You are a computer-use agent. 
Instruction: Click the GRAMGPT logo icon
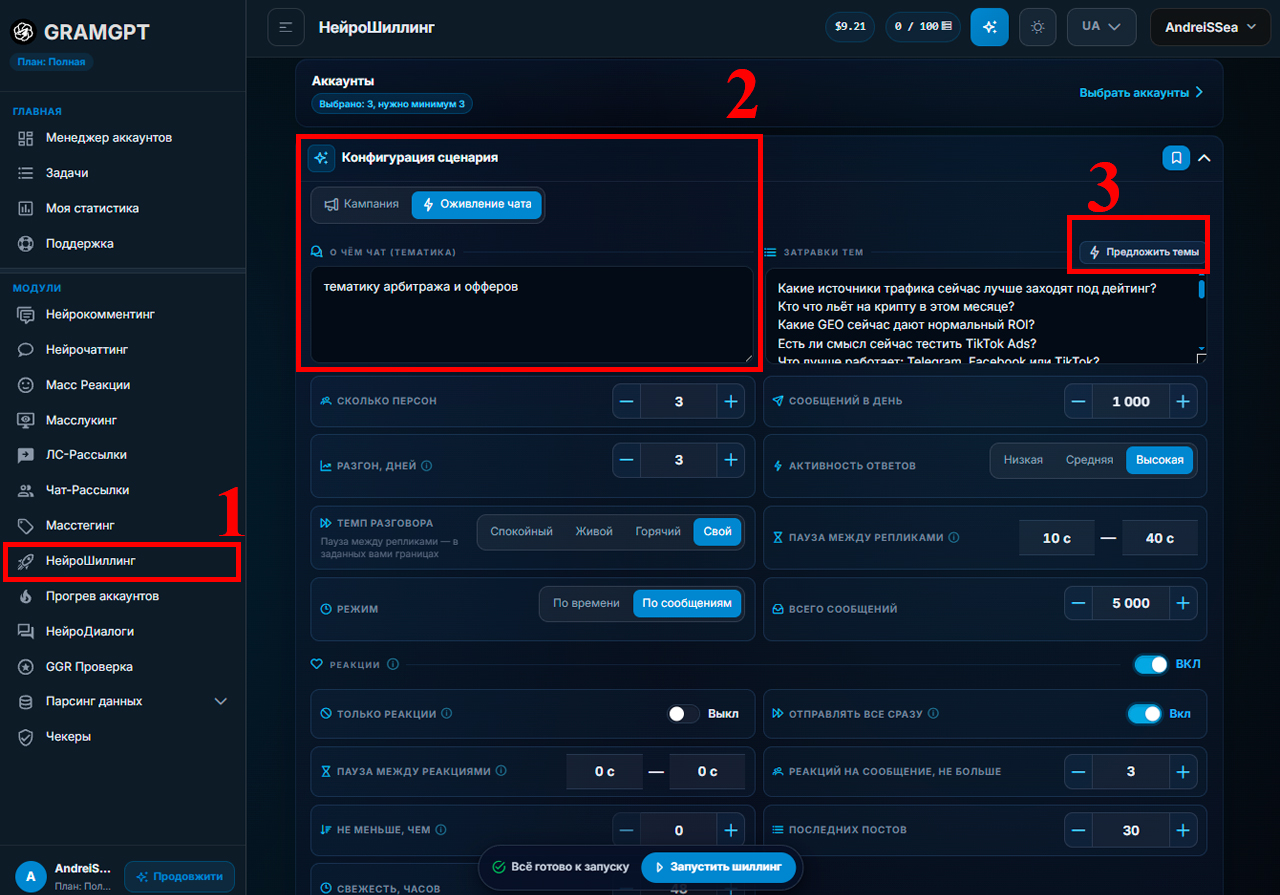[x=23, y=32]
